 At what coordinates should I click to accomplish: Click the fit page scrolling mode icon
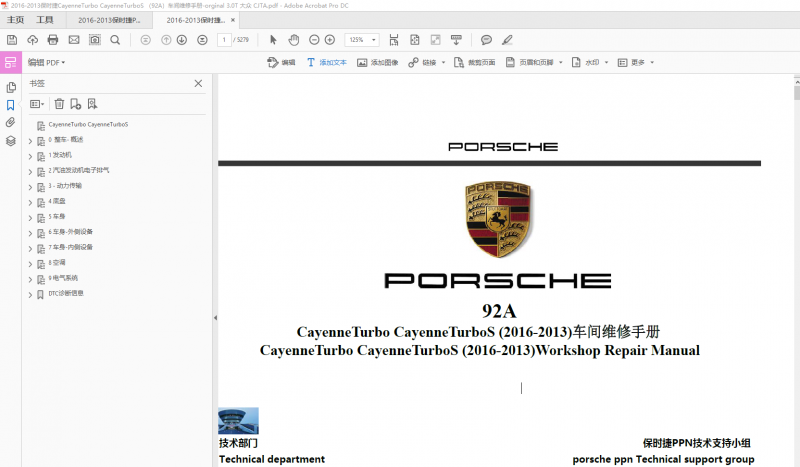tap(394, 40)
